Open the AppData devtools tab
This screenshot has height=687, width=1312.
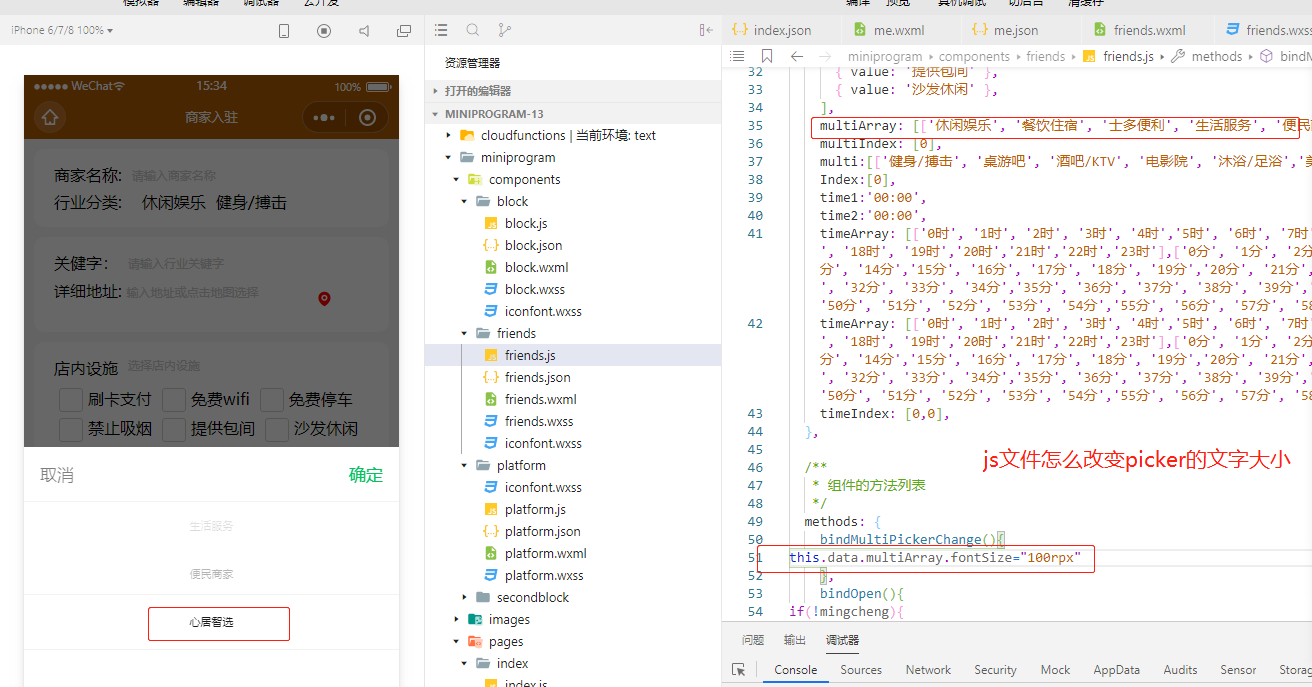[x=1116, y=670]
